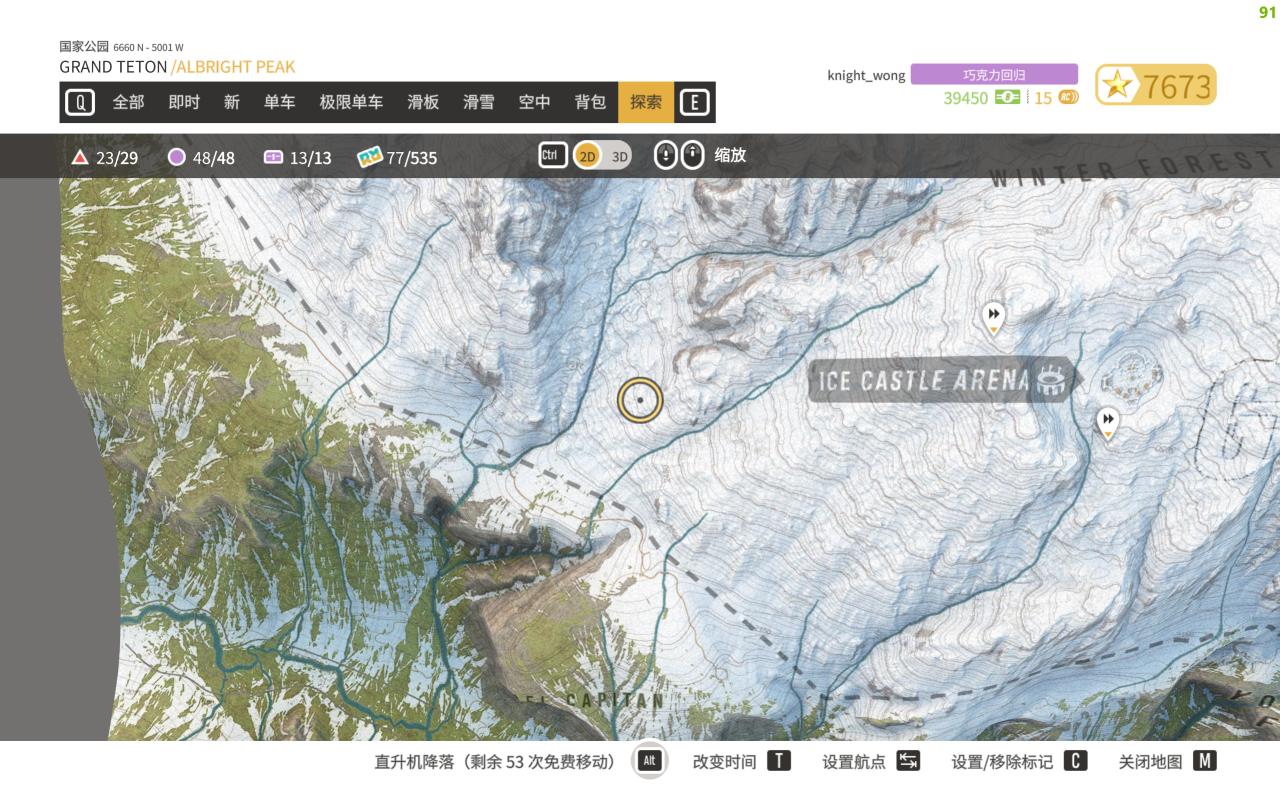The height and width of the screenshot is (800, 1280).
Task: Open the 探索 tab
Action: pyautogui.click(x=646, y=102)
